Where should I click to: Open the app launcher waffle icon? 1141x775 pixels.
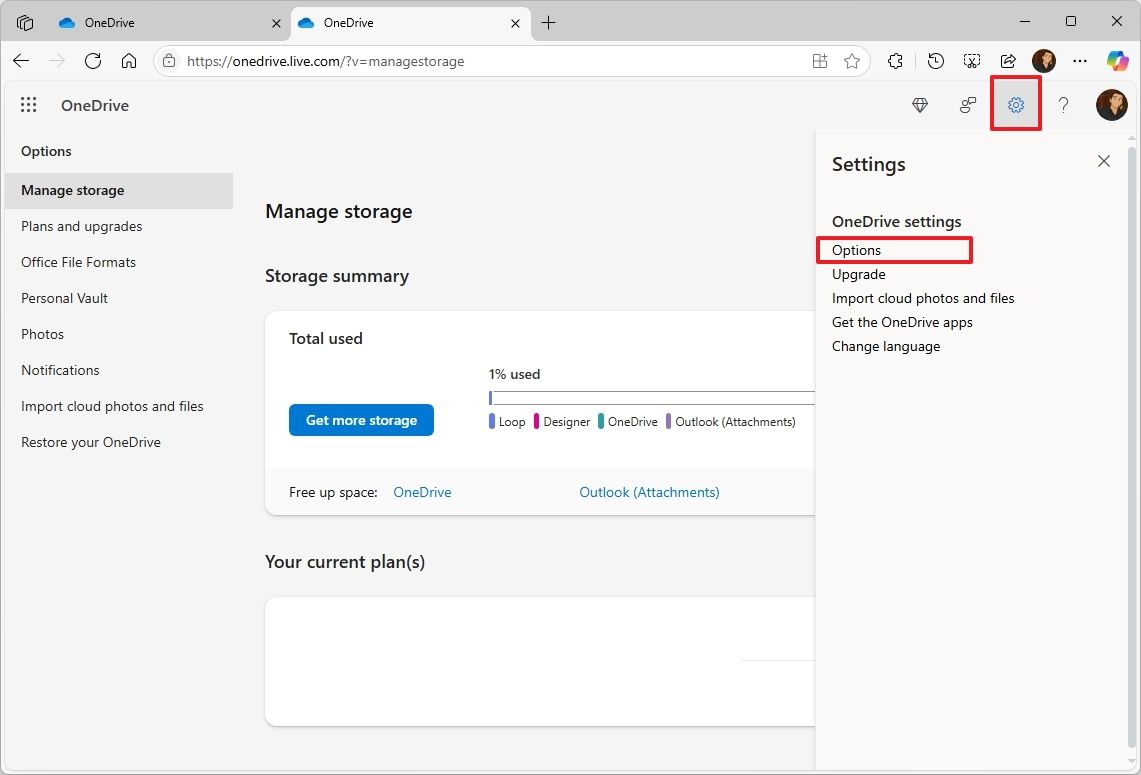[x=29, y=105]
